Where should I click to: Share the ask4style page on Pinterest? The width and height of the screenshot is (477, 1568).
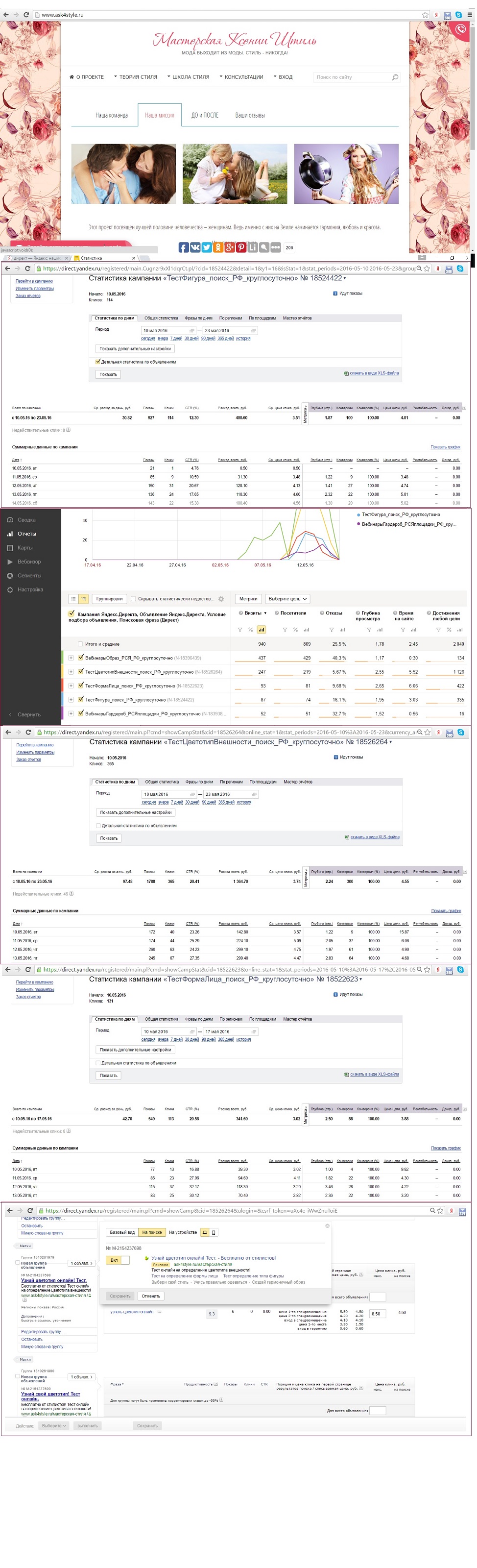241,248
